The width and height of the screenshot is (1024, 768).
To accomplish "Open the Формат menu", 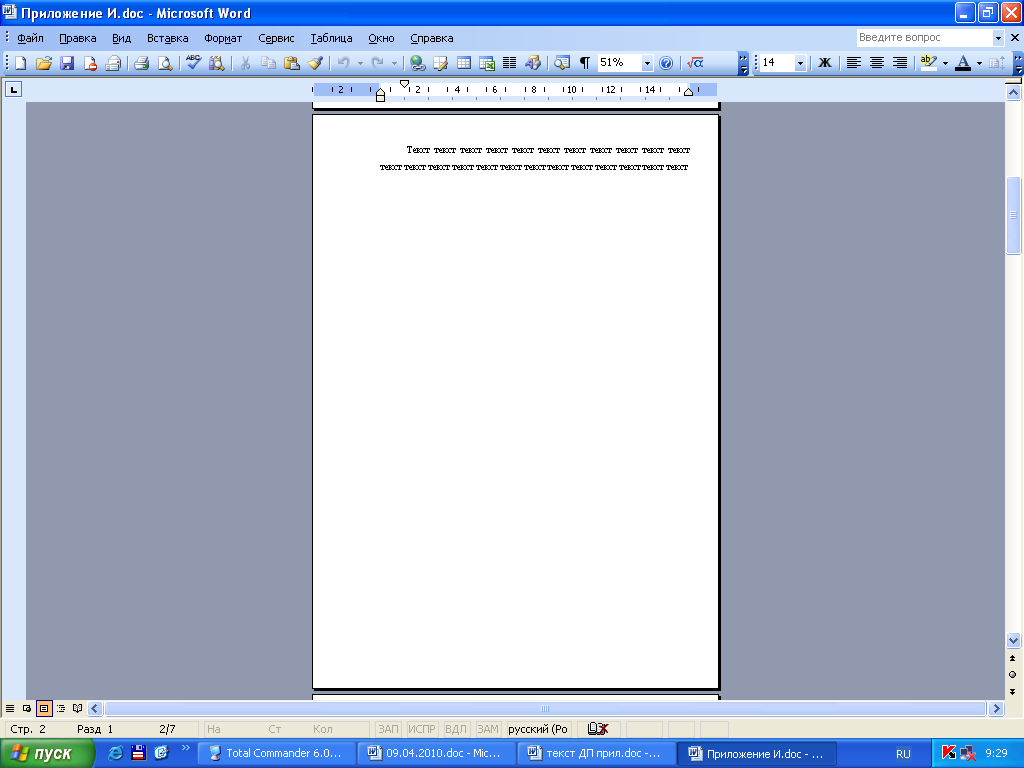I will 223,38.
